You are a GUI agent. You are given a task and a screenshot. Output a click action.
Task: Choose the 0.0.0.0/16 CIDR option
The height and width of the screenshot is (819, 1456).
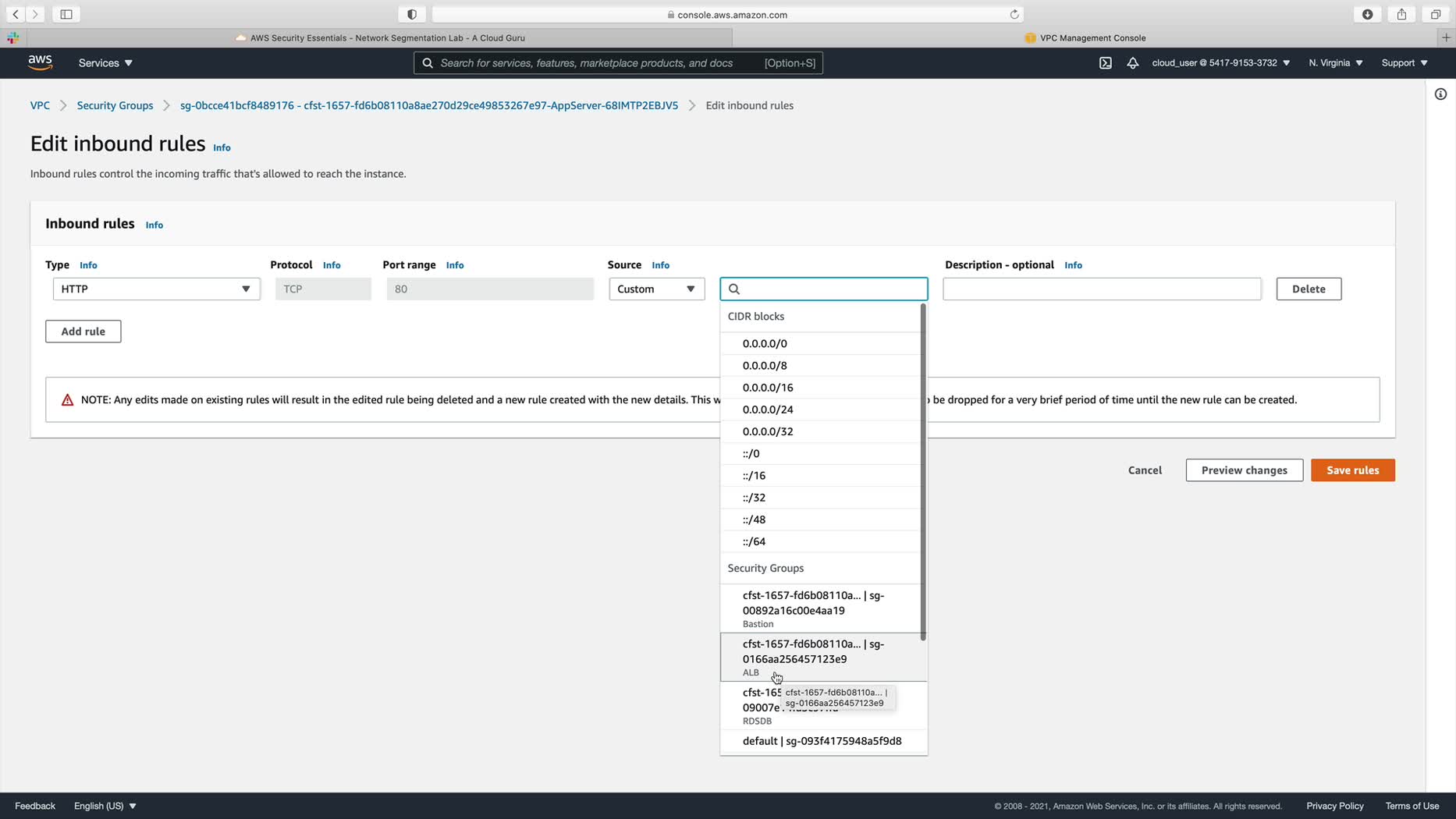pos(821,388)
